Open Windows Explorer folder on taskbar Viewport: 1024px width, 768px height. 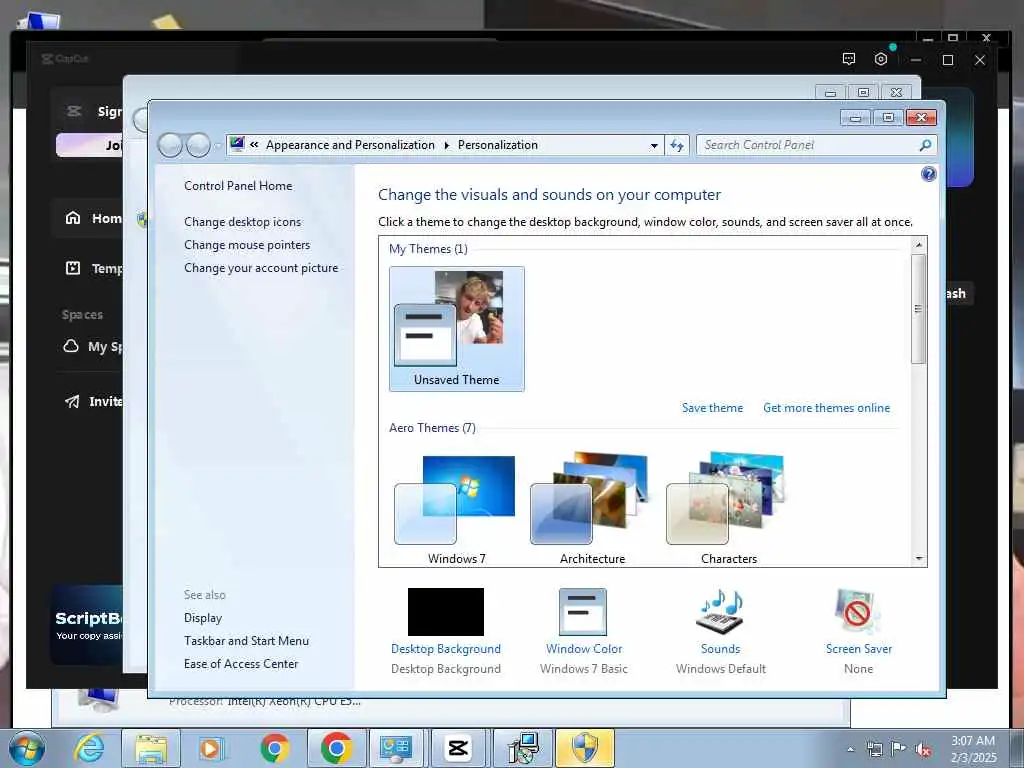tap(151, 748)
